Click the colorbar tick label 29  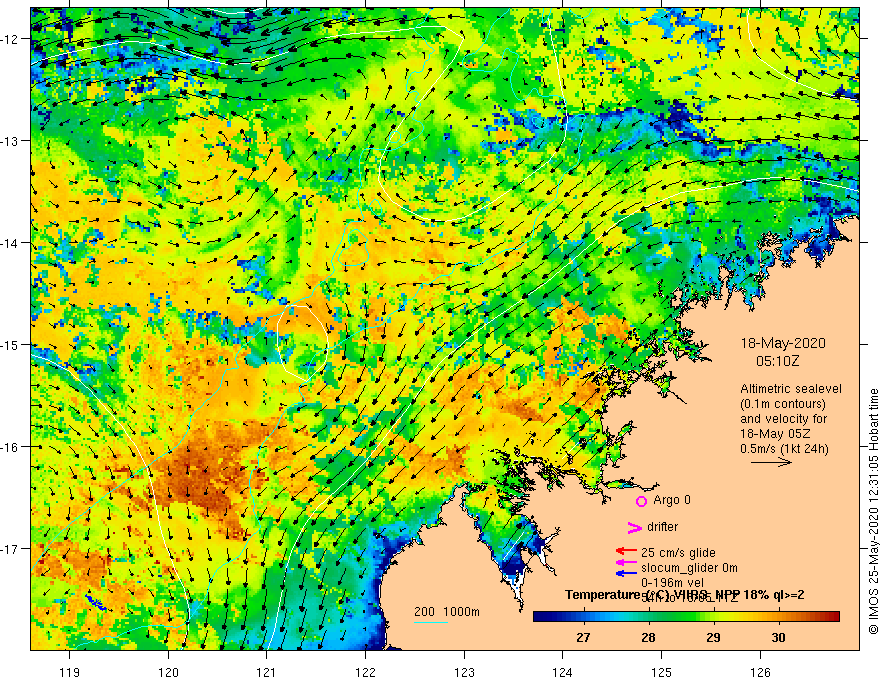[x=713, y=637]
